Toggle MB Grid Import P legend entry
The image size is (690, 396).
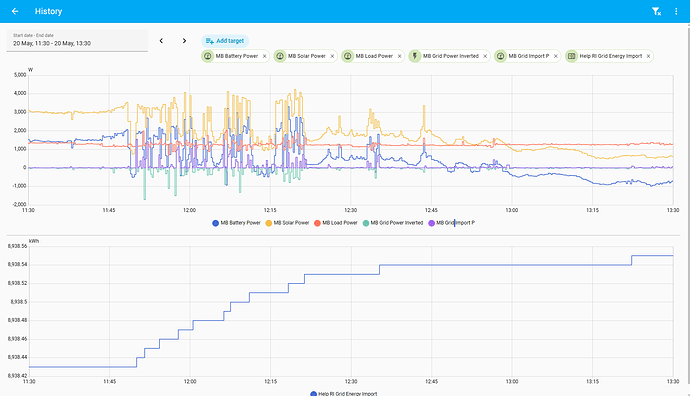tap(451, 223)
